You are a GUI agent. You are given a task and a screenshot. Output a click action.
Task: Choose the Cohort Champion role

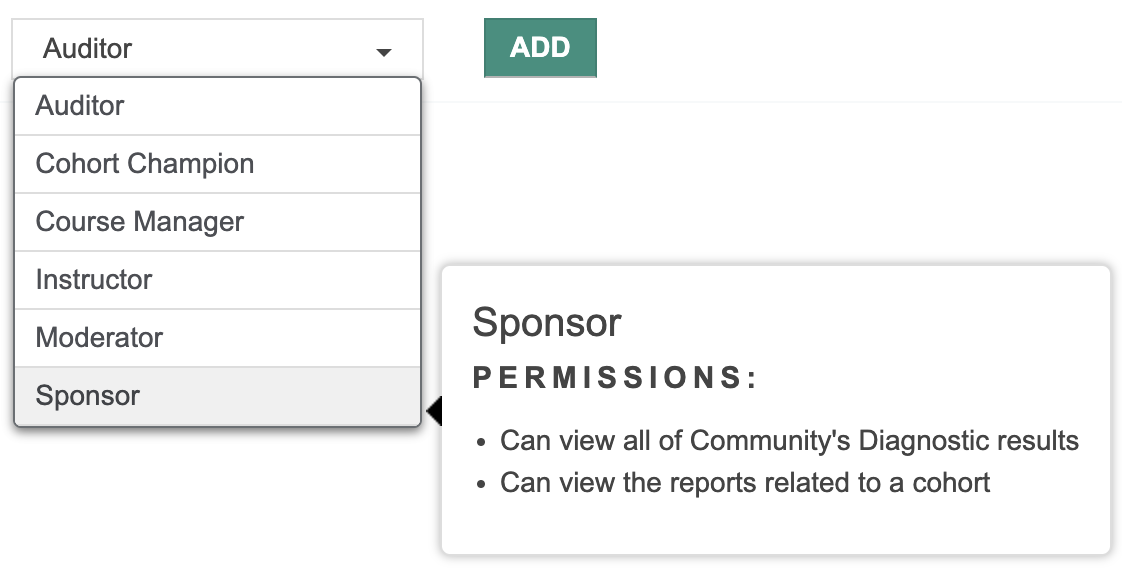point(217,164)
